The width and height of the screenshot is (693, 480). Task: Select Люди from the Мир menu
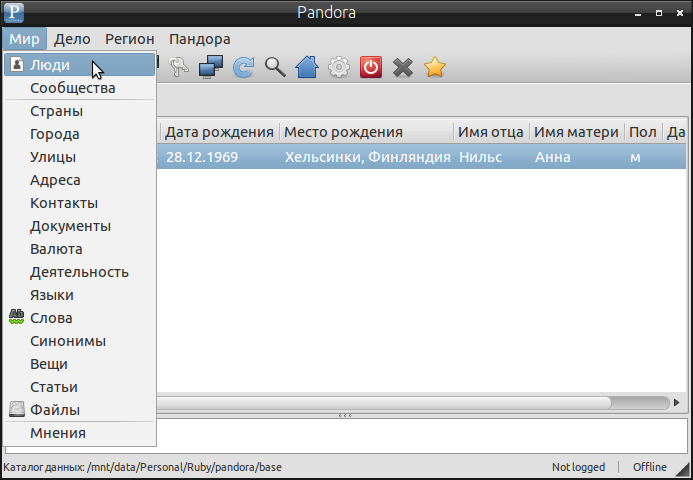click(80, 65)
